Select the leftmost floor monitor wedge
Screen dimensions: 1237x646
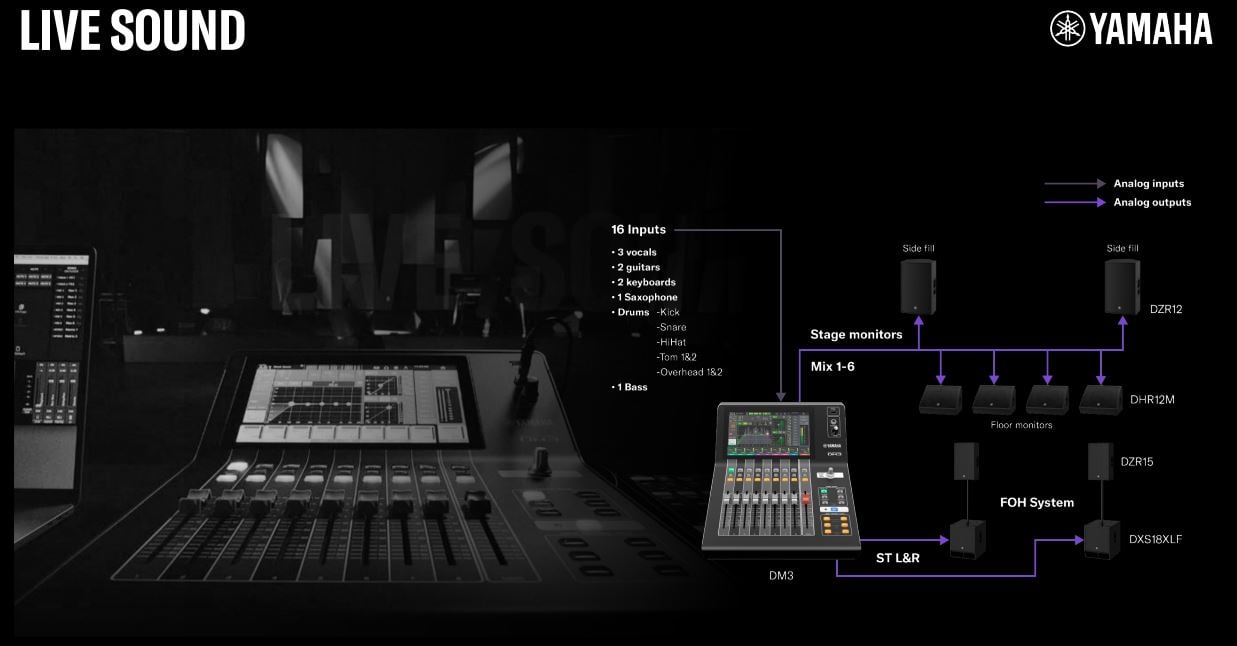940,400
